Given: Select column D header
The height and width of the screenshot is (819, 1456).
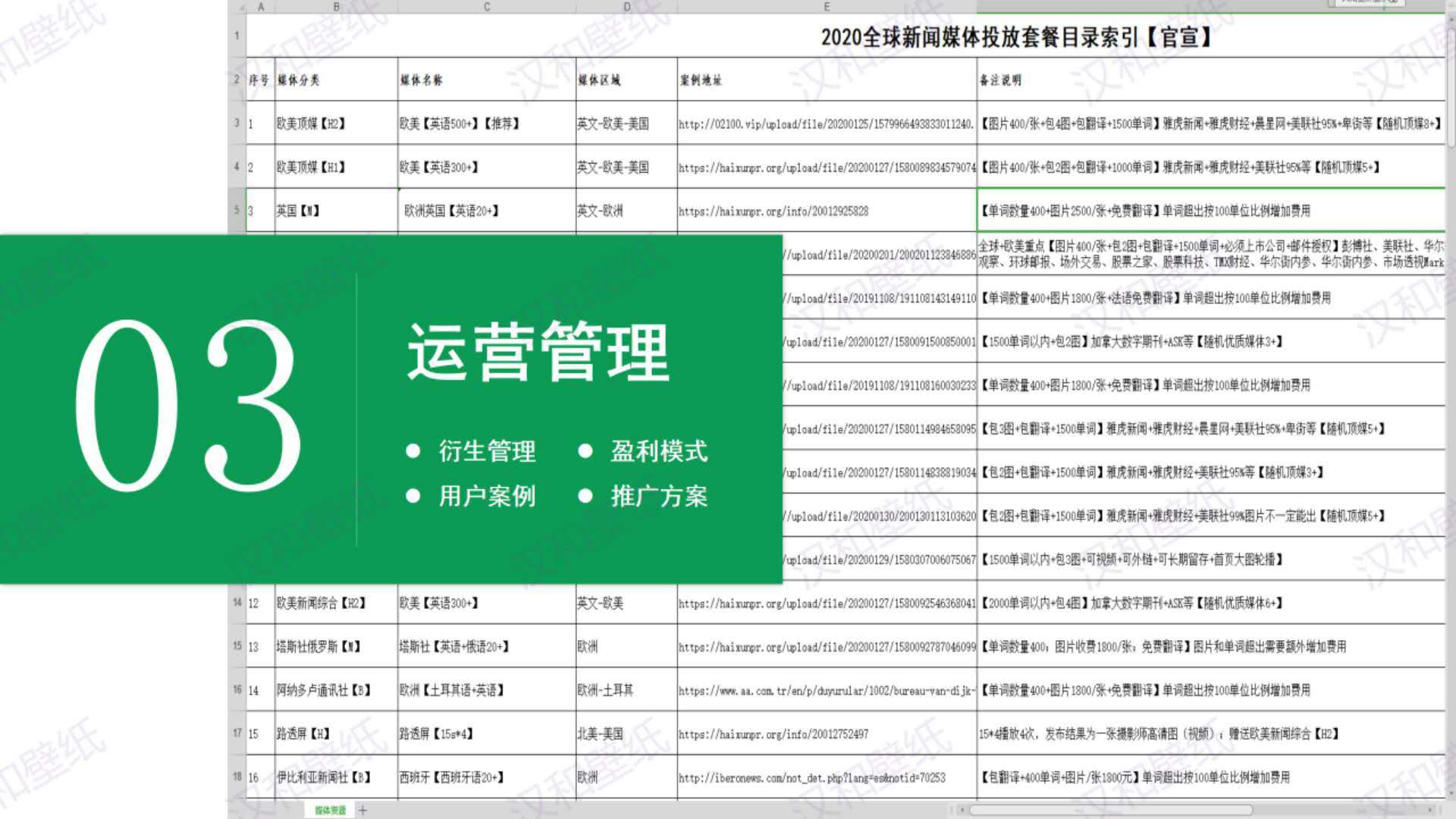Looking at the screenshot, I should pos(626,7).
